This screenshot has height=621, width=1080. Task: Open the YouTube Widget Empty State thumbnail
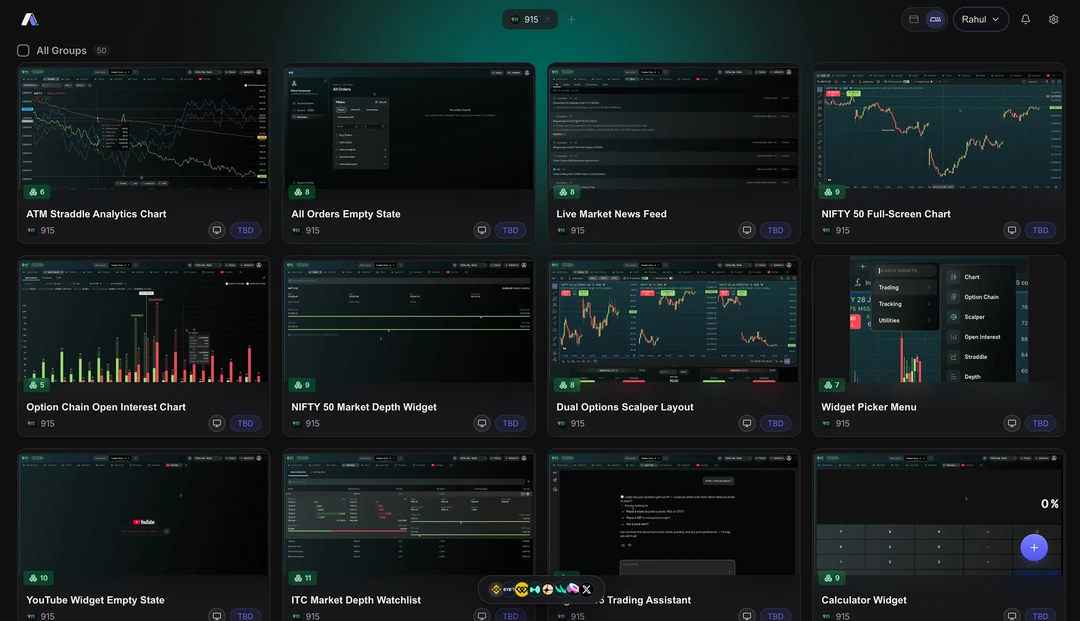144,514
